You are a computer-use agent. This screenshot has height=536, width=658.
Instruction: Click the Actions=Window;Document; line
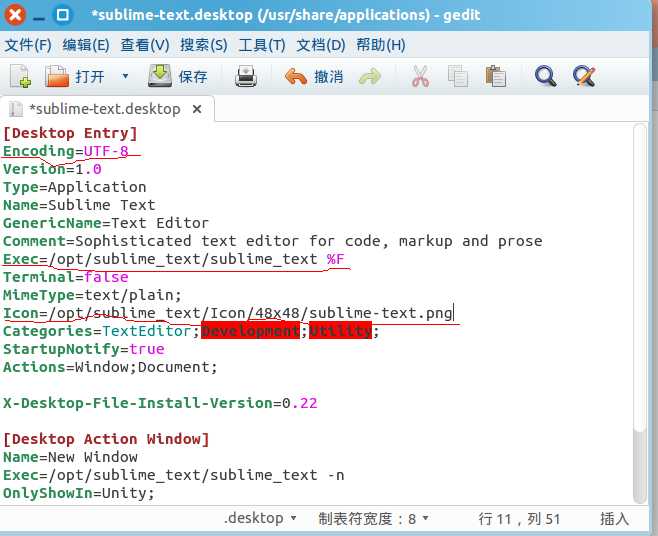click(x=110, y=367)
